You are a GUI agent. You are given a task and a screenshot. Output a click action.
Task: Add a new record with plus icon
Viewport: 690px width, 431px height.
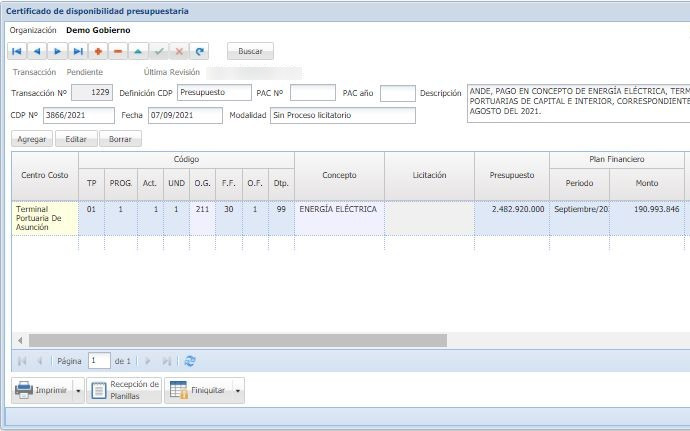[98, 52]
